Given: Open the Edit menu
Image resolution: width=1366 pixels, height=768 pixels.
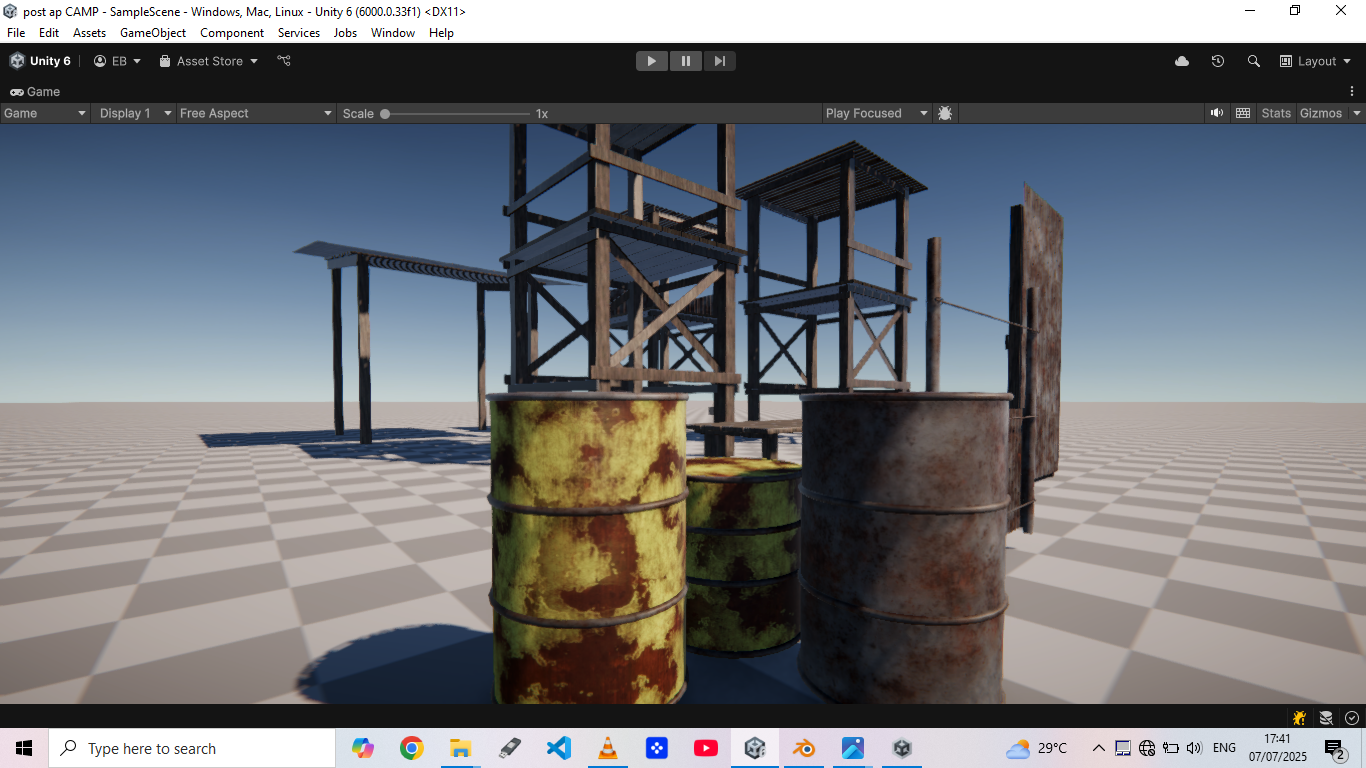Looking at the screenshot, I should point(49,33).
